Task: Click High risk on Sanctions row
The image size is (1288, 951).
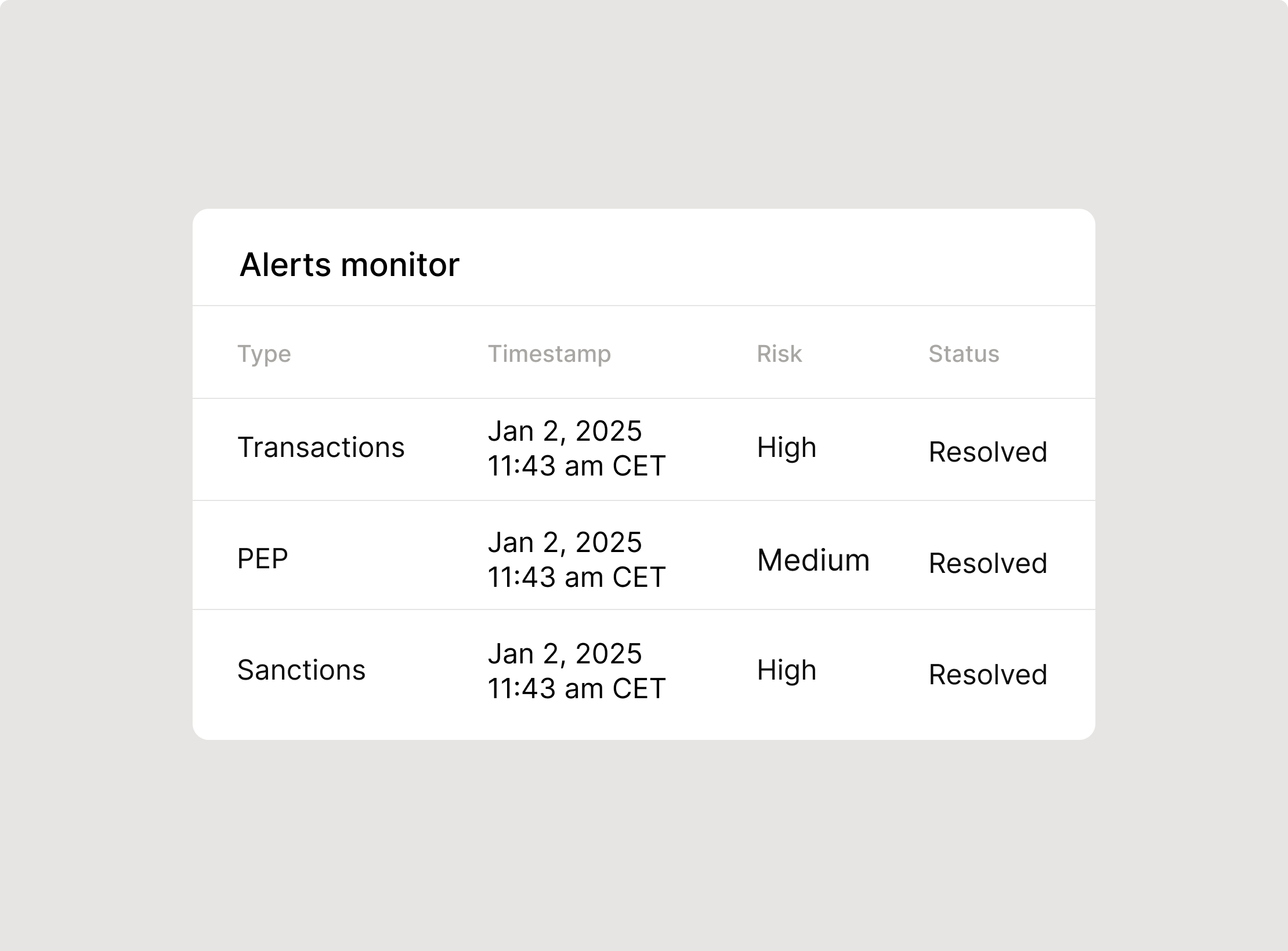Action: (x=787, y=671)
